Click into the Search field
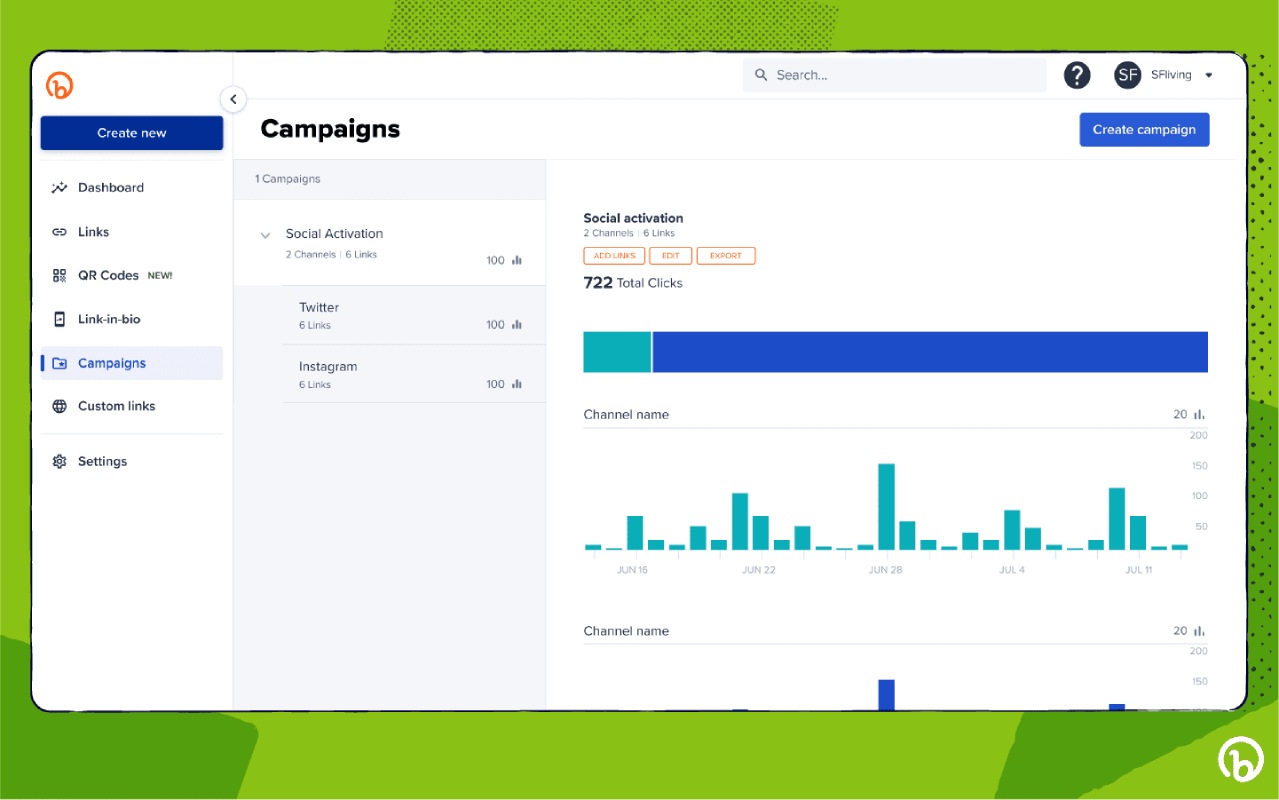 click(894, 75)
